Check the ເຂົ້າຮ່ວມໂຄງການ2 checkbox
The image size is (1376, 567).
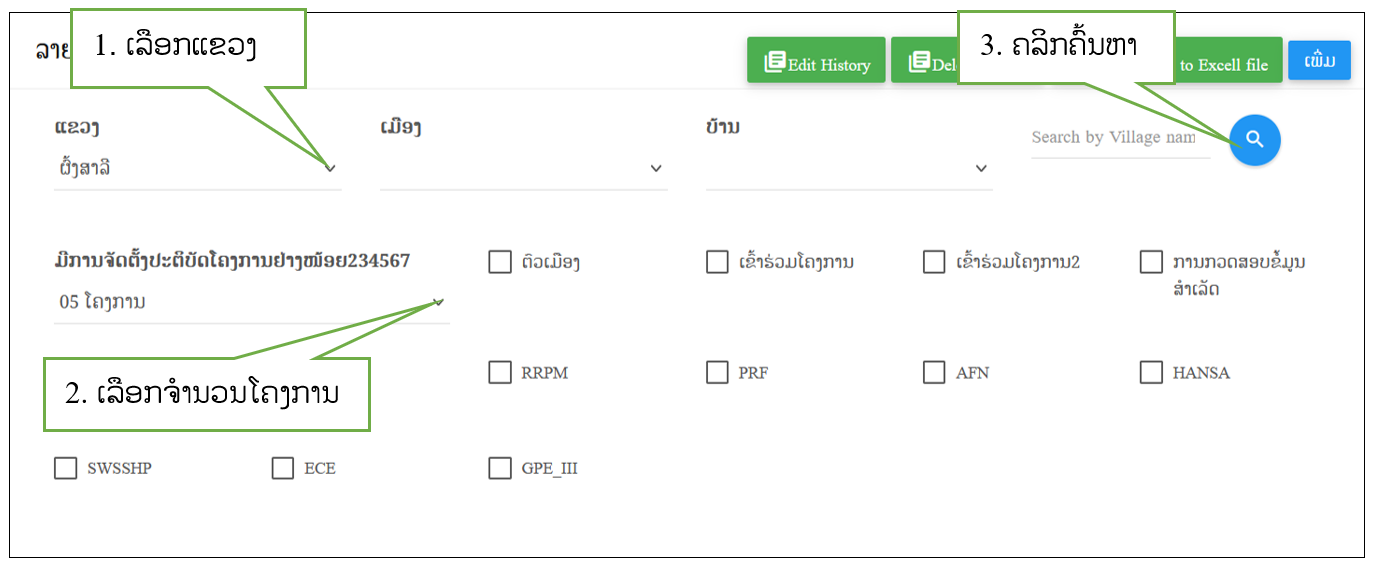[x=934, y=262]
